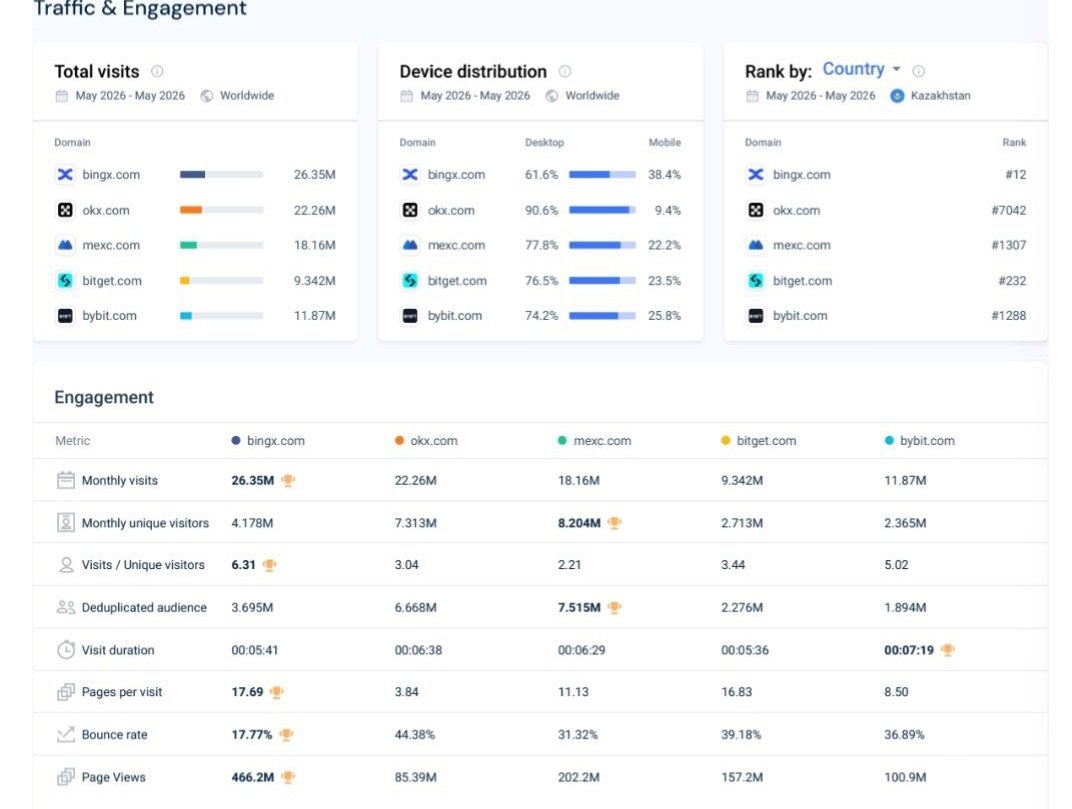The height and width of the screenshot is (809, 1072).
Task: Click trophy icon next to 17.77% bounce rate
Action: coord(286,734)
